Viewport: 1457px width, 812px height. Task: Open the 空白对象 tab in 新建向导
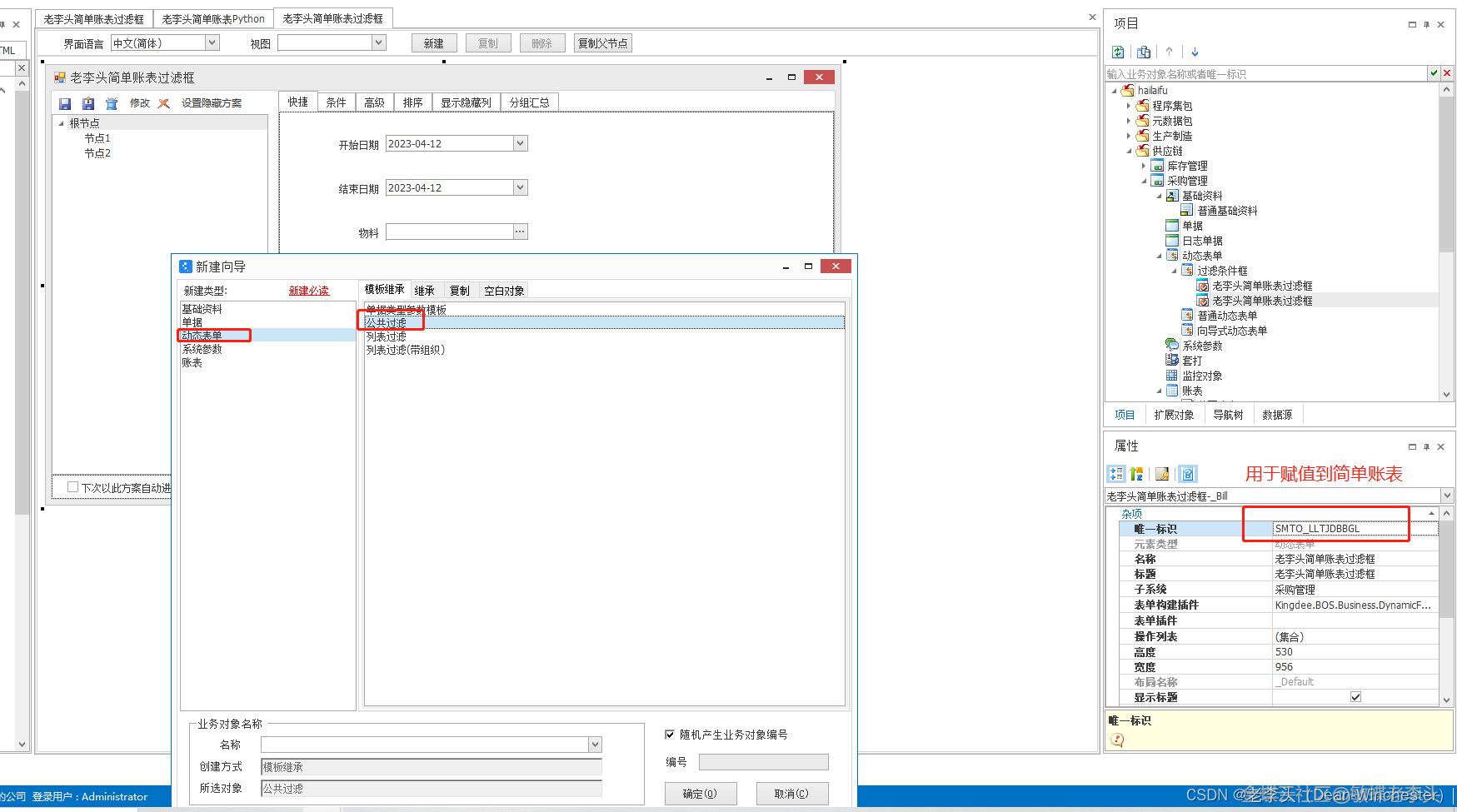(504, 291)
